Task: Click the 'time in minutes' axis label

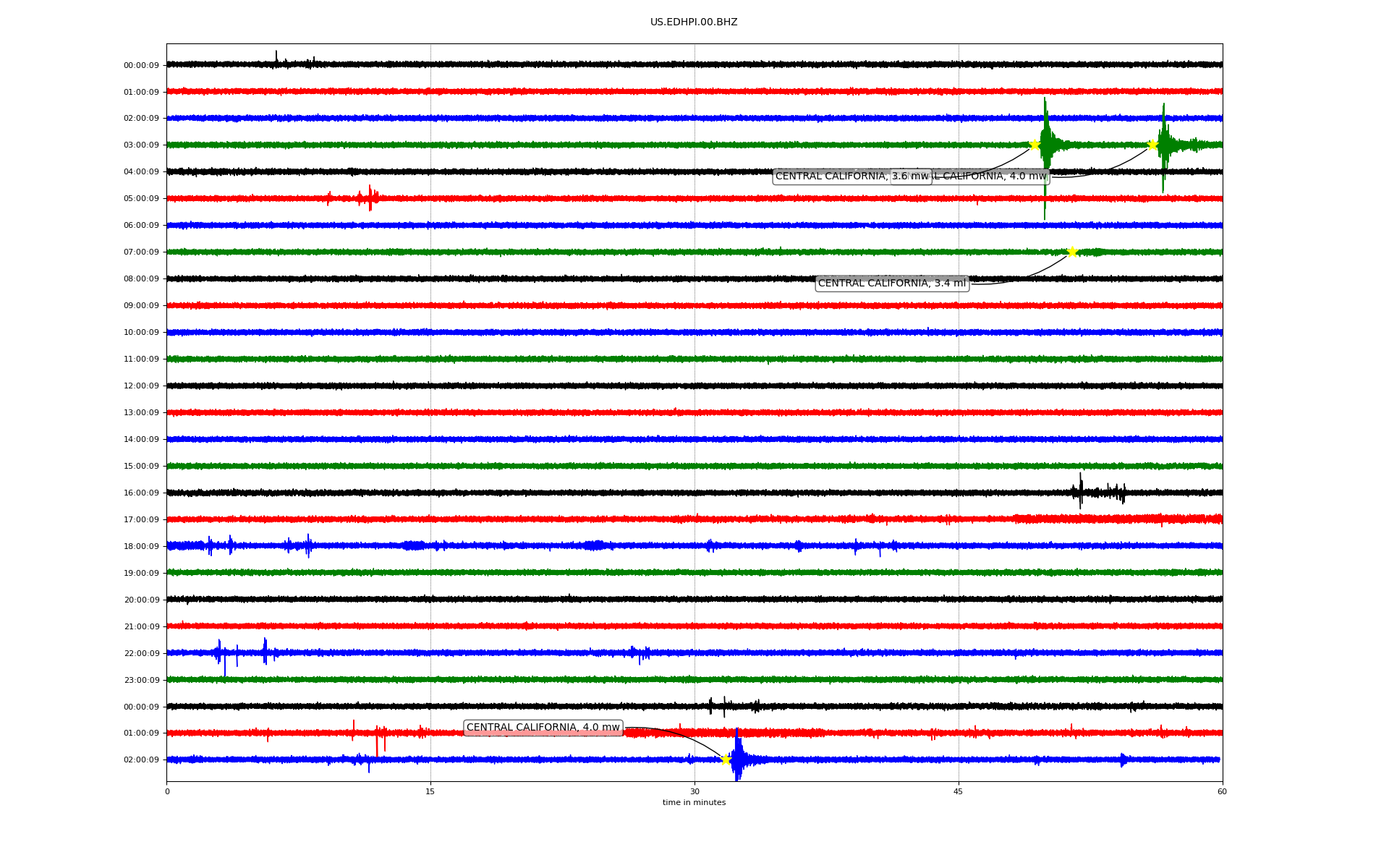Action: tap(694, 802)
